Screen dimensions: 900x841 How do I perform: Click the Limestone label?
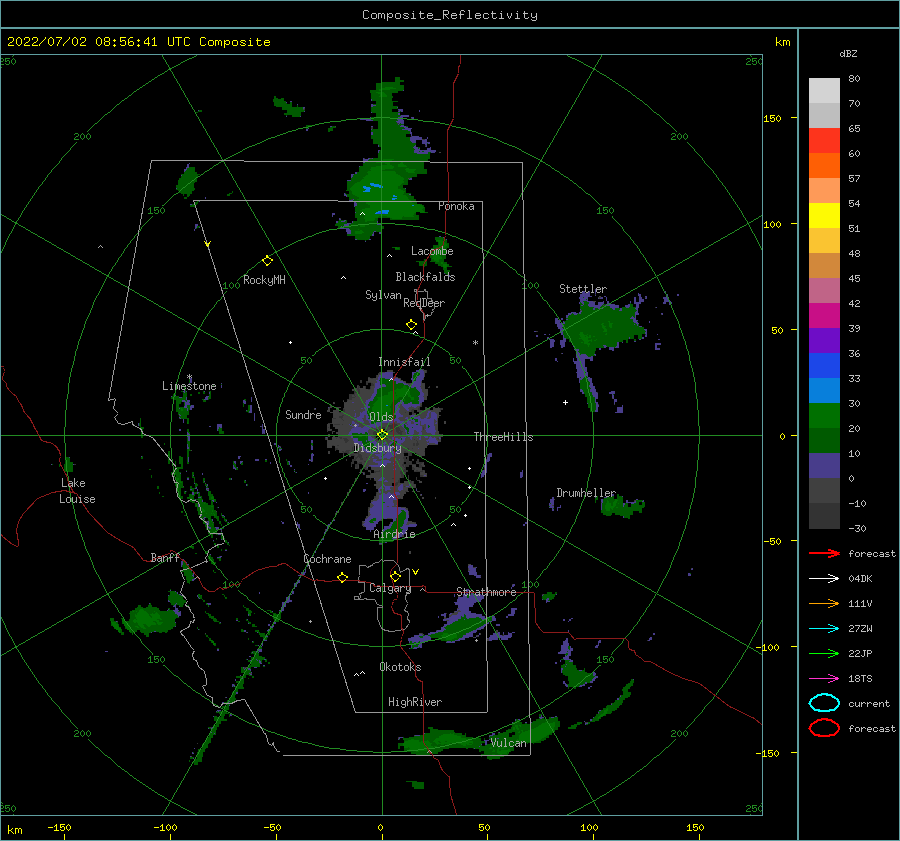pos(189,386)
